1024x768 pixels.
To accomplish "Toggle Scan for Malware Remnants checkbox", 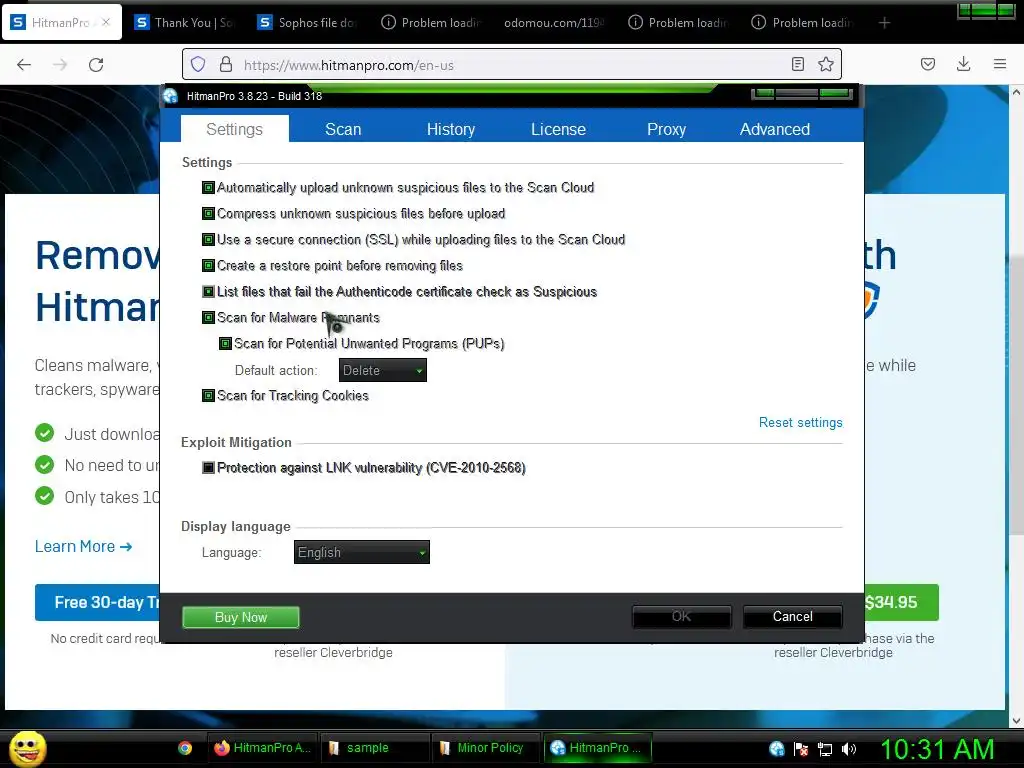I will coord(208,317).
